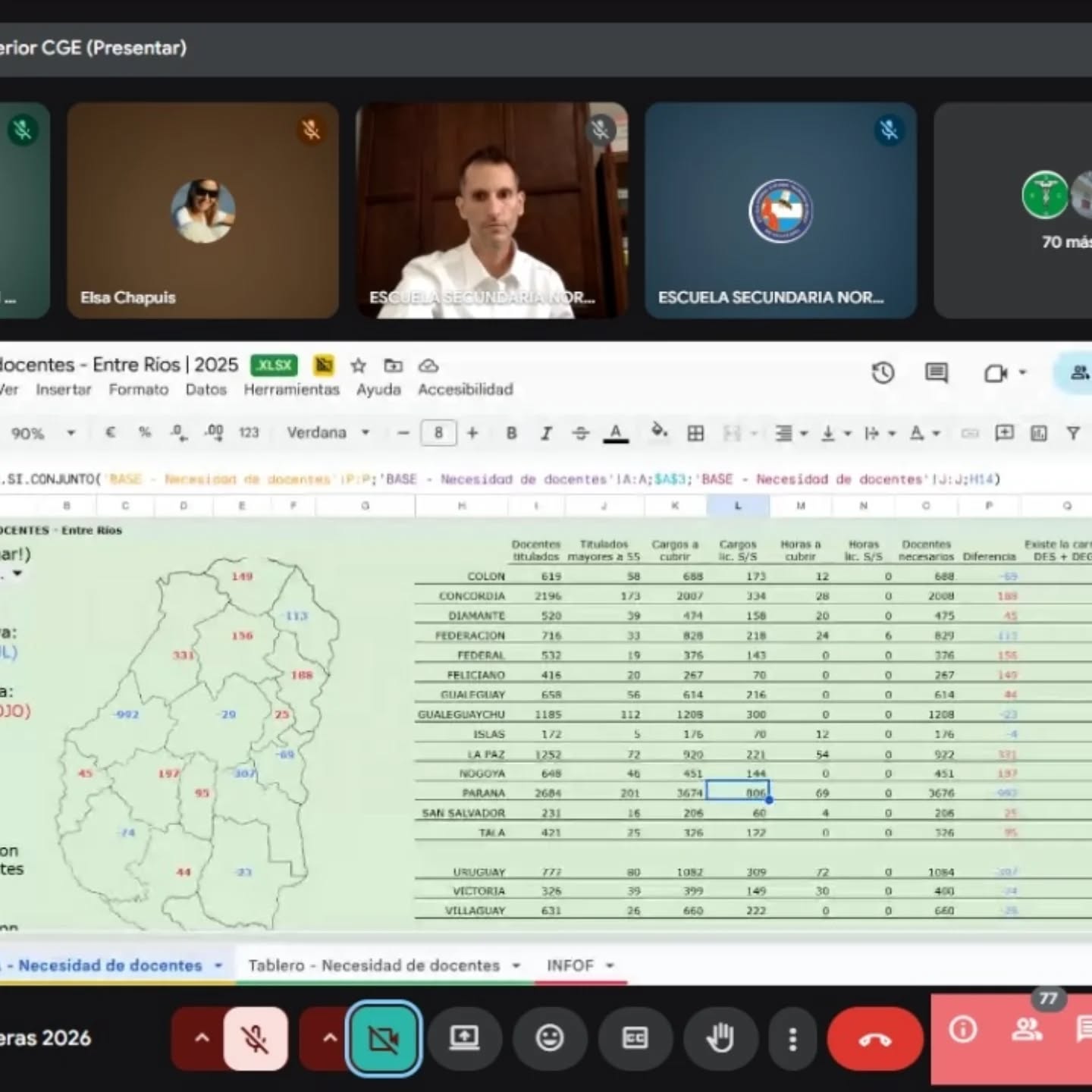
Task: Open version history clock icon
Action: pyautogui.click(x=883, y=373)
